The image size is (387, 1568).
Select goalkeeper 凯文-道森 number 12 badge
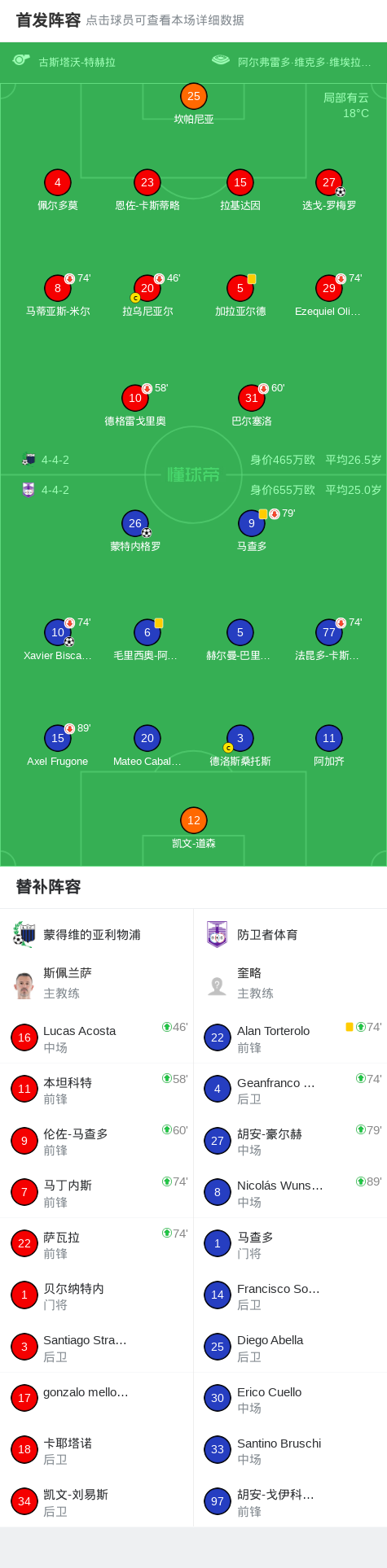[x=194, y=820]
